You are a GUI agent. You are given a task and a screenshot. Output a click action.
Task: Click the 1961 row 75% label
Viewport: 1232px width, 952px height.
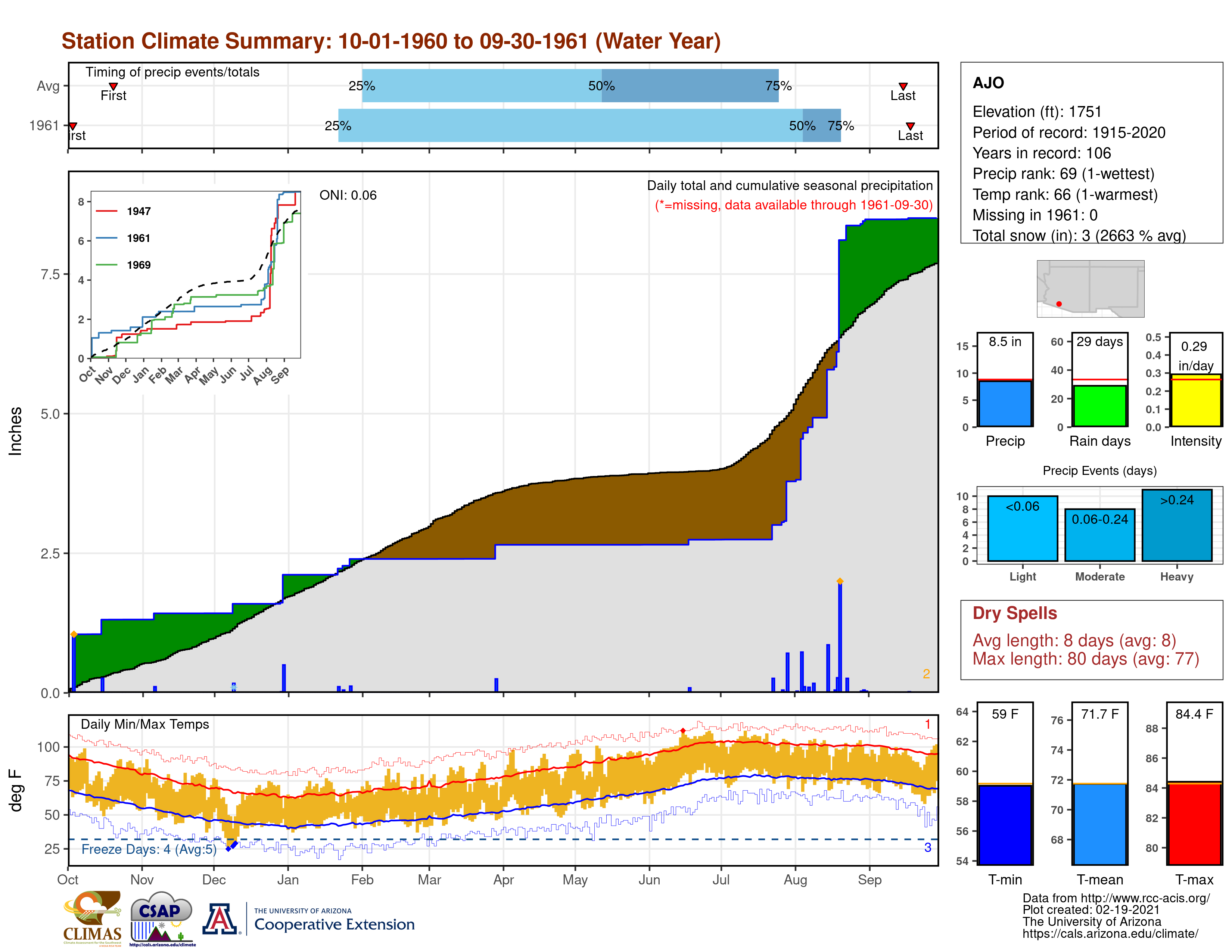pyautogui.click(x=840, y=126)
